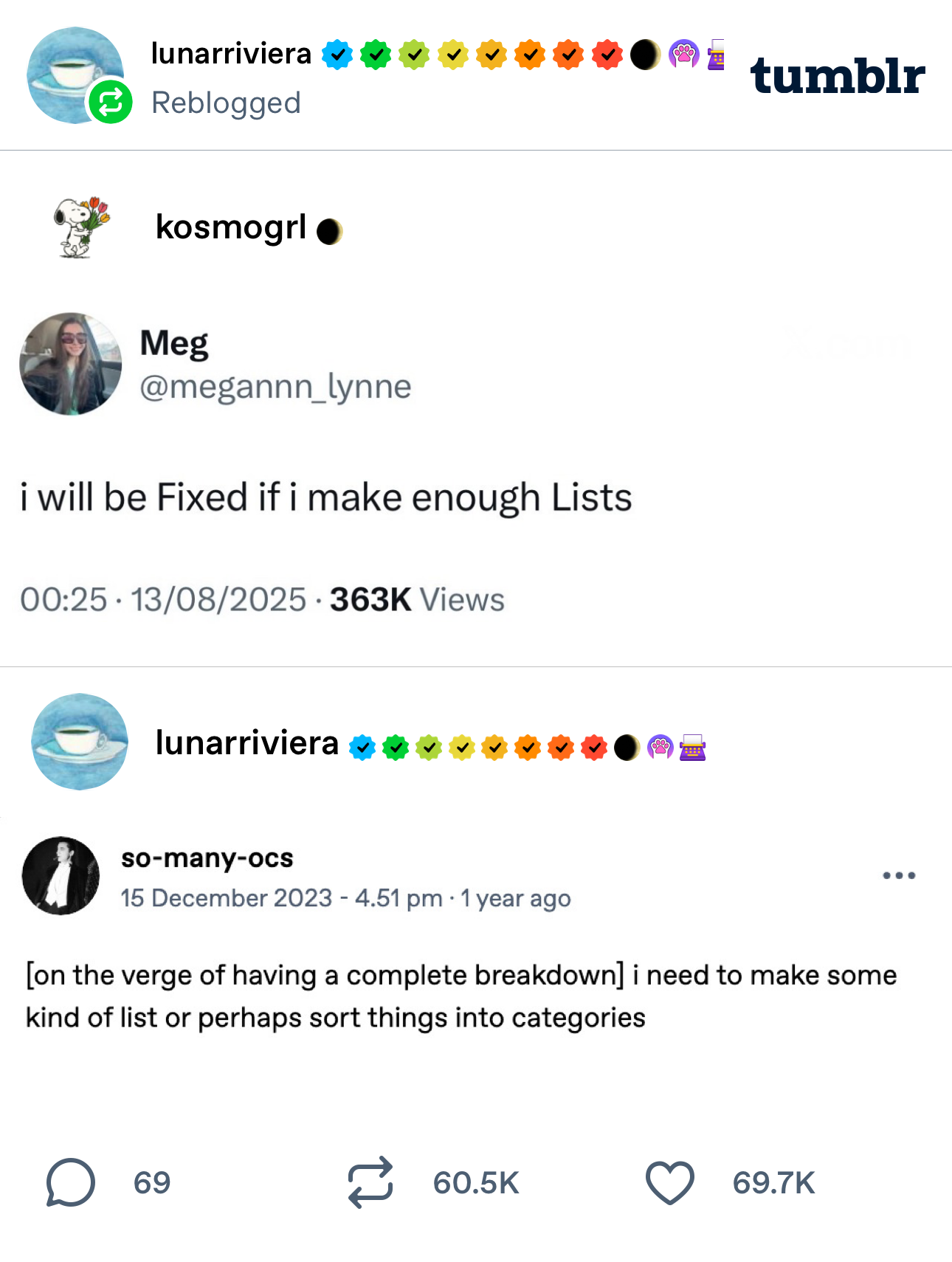
Task: Click the black moon badge next to kosmogrl
Action: coord(329,232)
